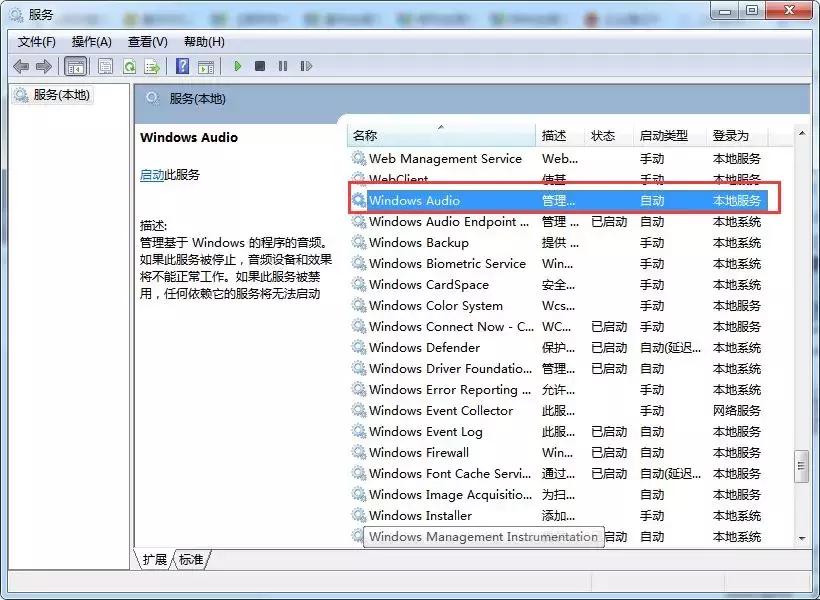Click the Forward arrow in the toolbar
Image resolution: width=820 pixels, height=600 pixels.
(x=43, y=66)
